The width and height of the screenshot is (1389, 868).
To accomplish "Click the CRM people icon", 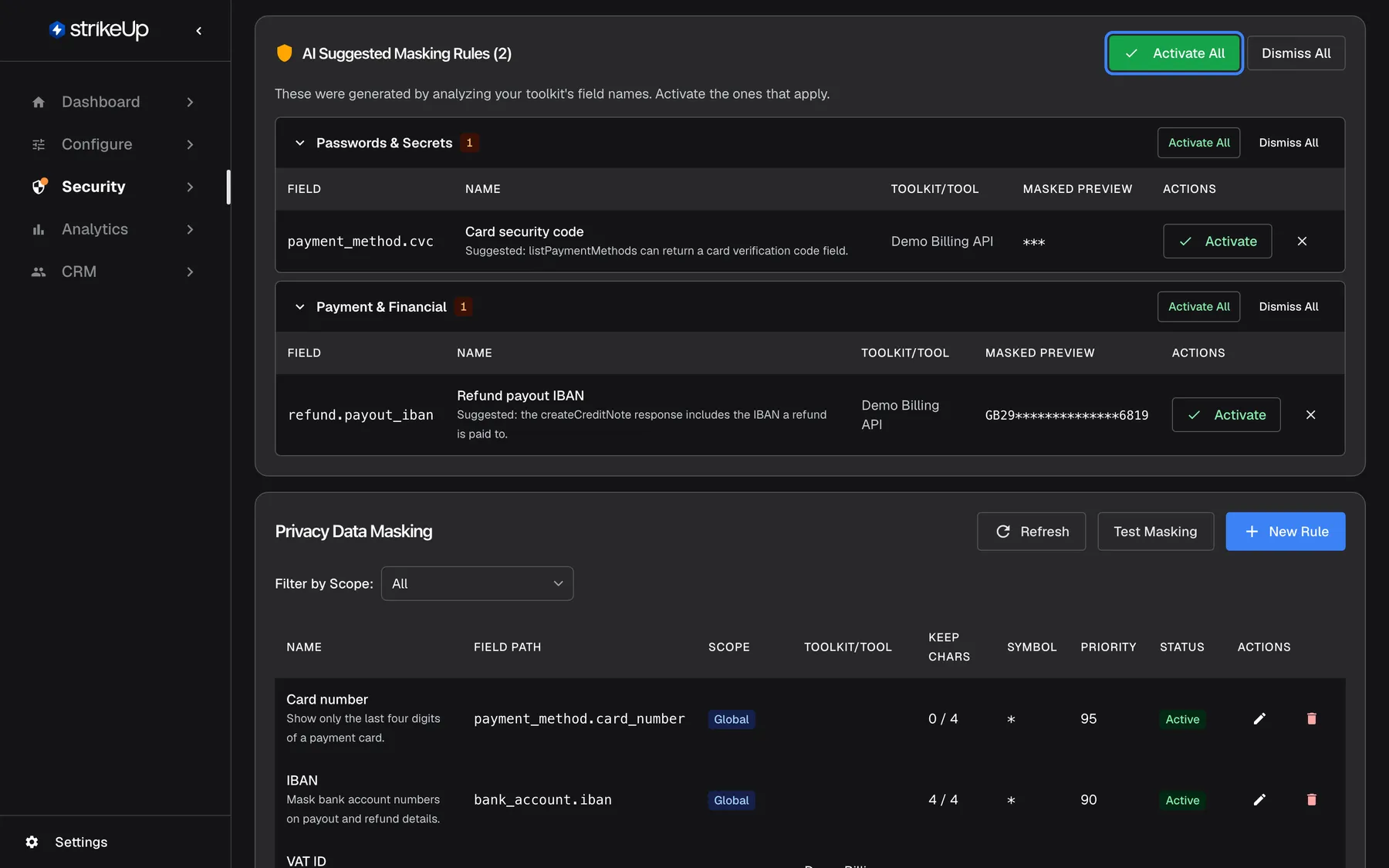I will [x=39, y=272].
